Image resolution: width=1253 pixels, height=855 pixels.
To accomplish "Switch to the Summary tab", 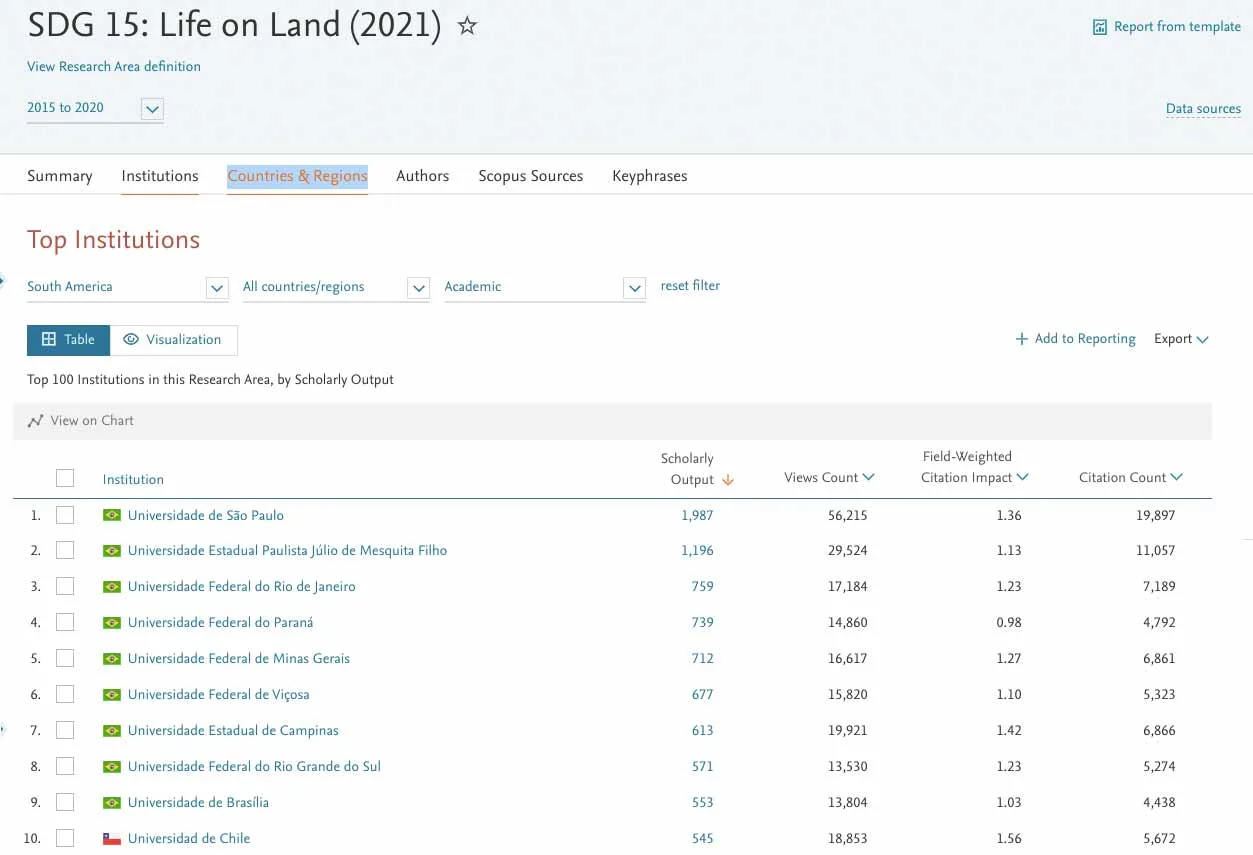I will click(x=60, y=176).
